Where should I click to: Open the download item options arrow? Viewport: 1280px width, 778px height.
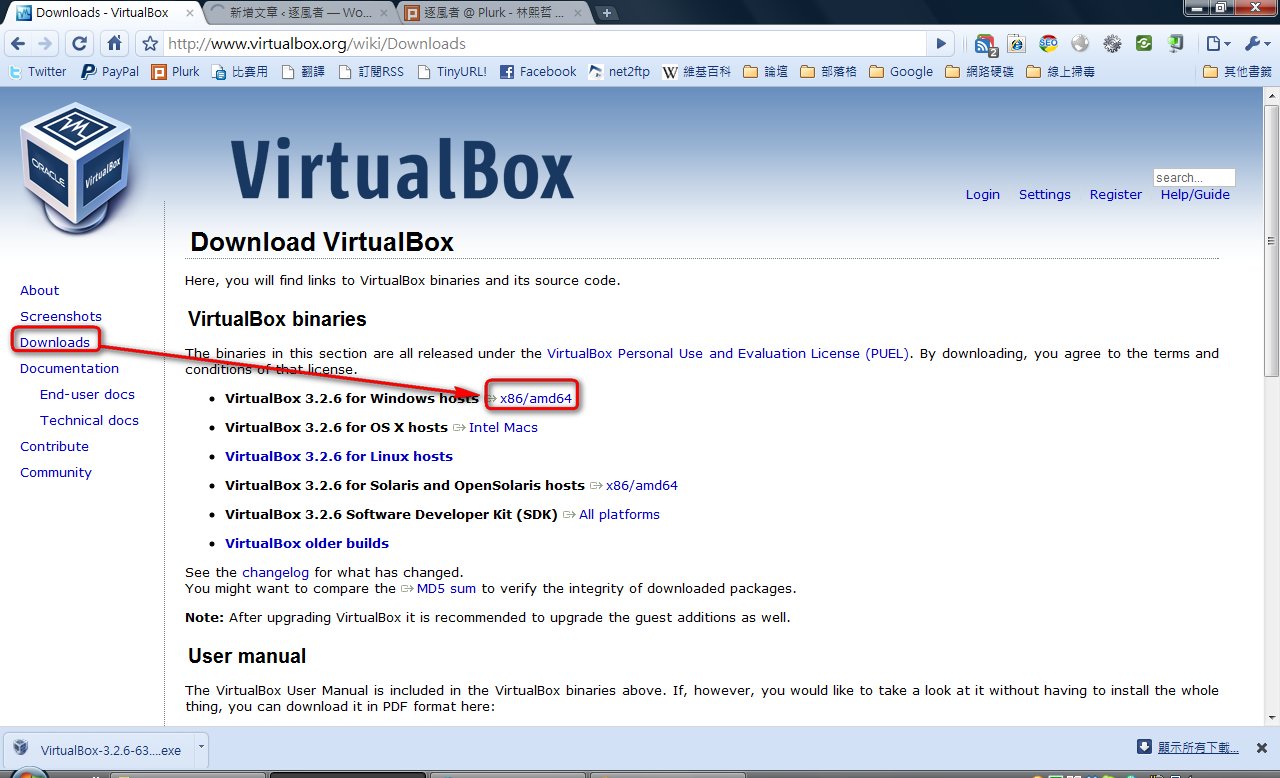coord(201,747)
